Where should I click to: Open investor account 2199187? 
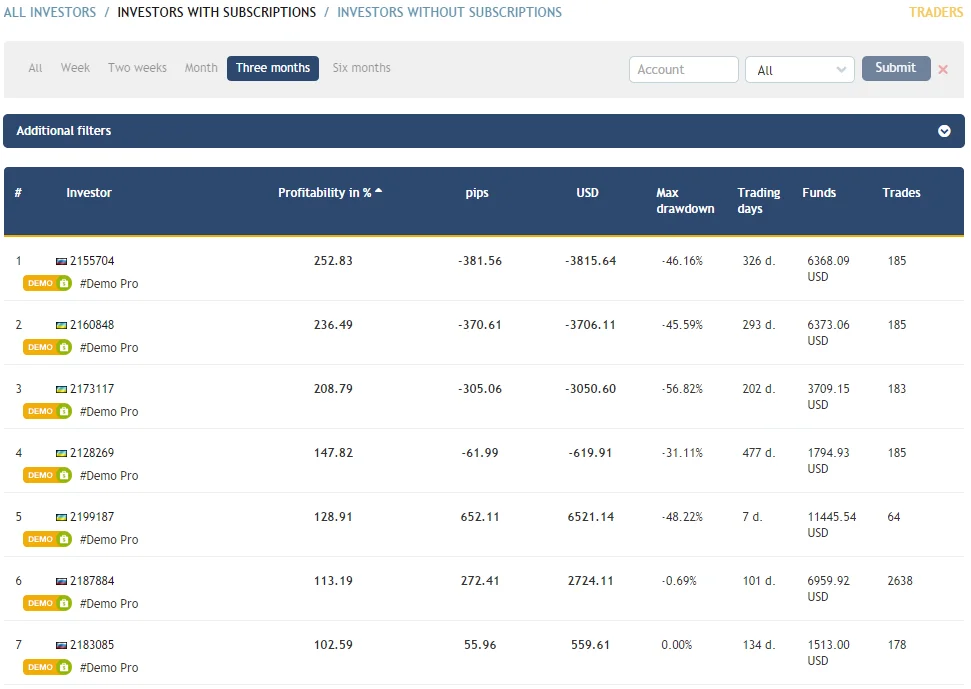pos(92,516)
